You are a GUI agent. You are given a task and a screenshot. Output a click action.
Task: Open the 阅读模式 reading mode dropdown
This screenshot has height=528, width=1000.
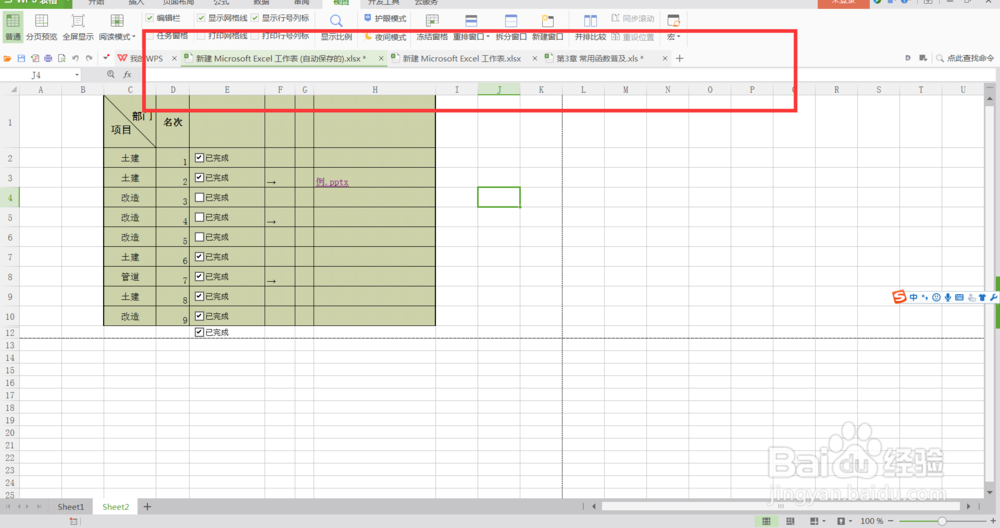117,27
